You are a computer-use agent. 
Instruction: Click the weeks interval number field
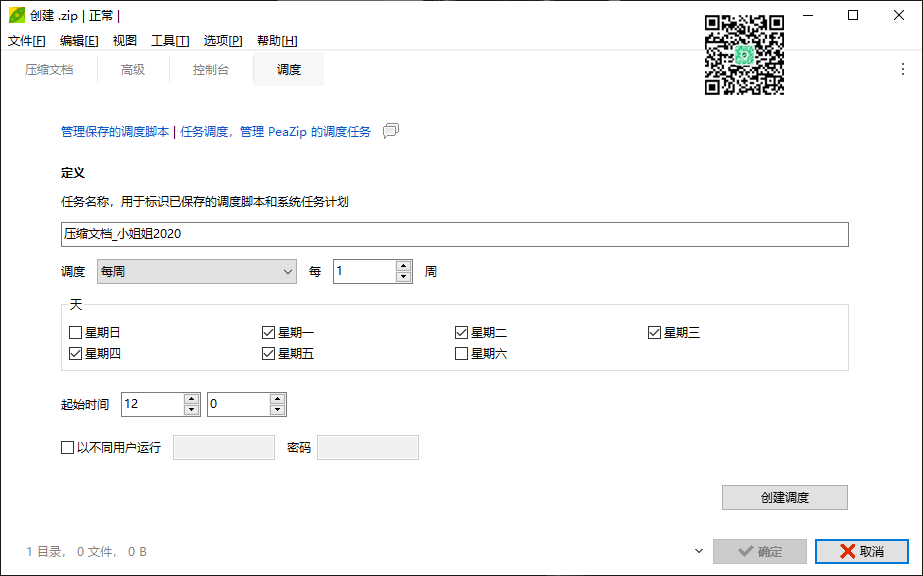coord(365,271)
